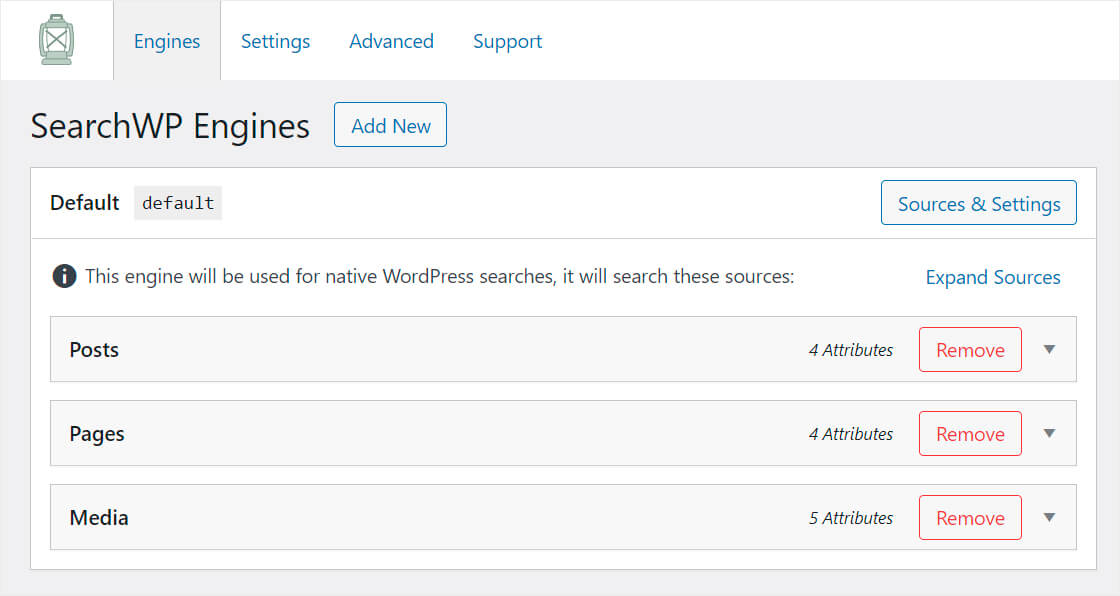1120x596 pixels.
Task: Click the Add New engine button
Action: pyautogui.click(x=390, y=124)
